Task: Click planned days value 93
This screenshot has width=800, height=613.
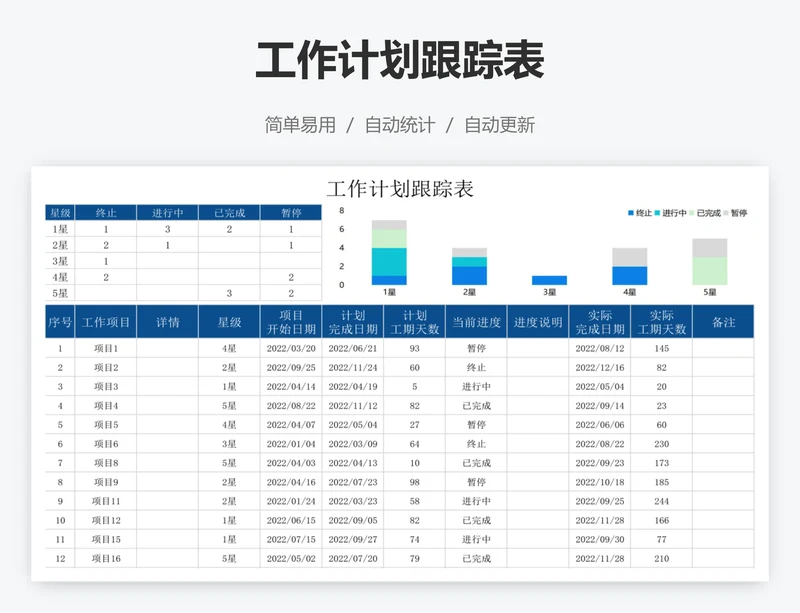Action: pos(414,348)
